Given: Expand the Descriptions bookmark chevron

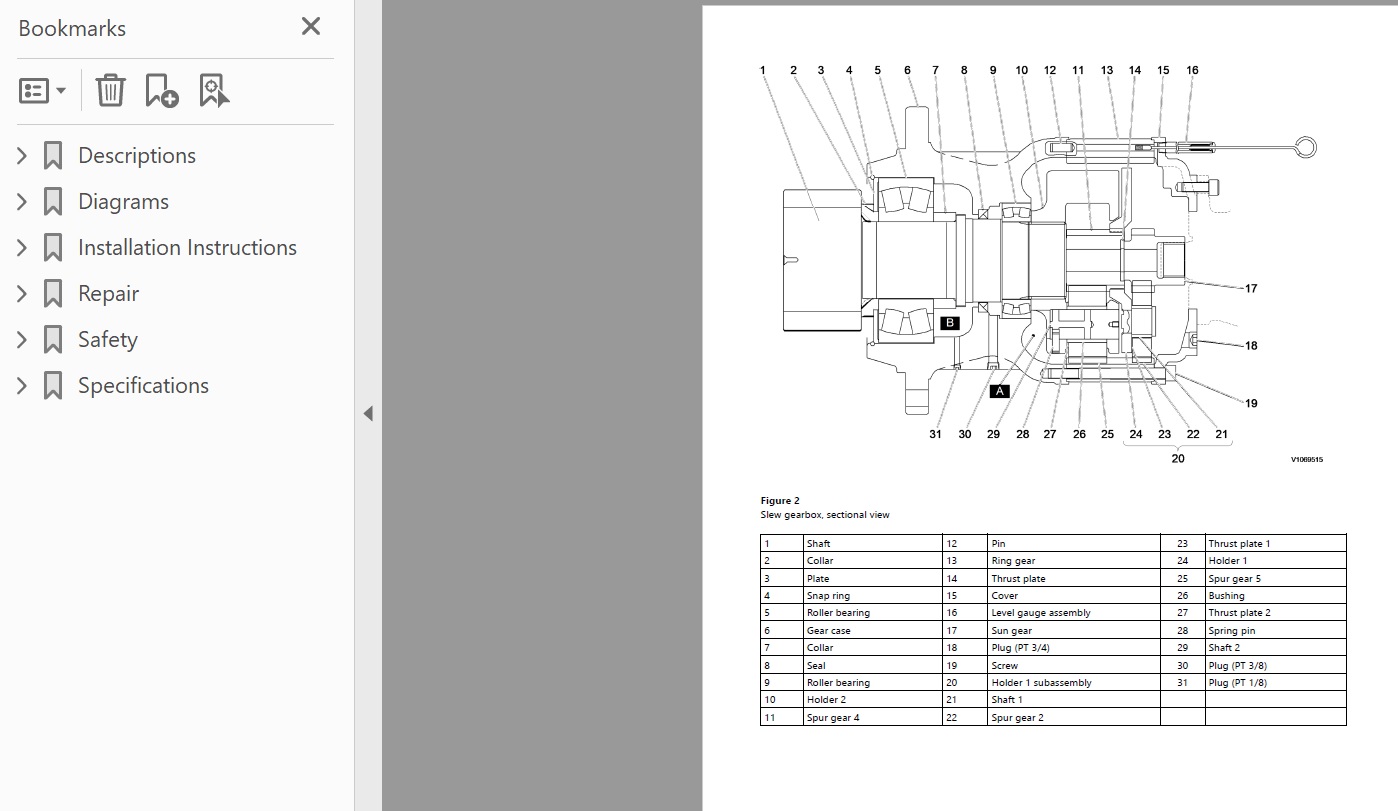Looking at the screenshot, I should pyautogui.click(x=22, y=156).
